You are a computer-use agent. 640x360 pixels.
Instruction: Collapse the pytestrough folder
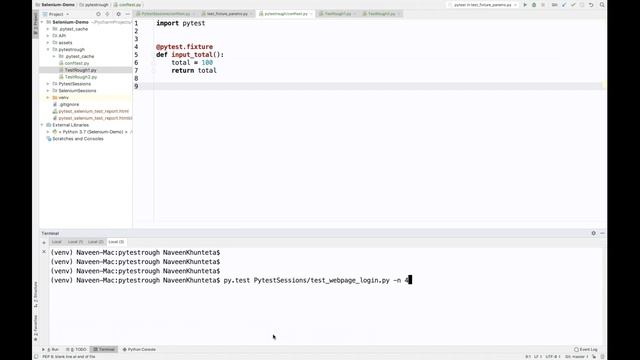48,49
